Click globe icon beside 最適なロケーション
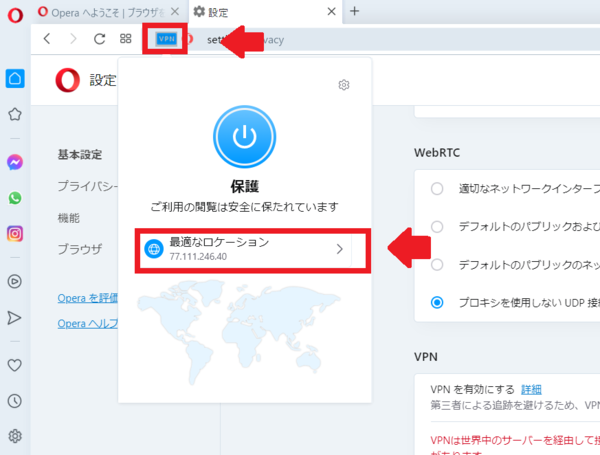The width and height of the screenshot is (600, 455). tap(154, 249)
